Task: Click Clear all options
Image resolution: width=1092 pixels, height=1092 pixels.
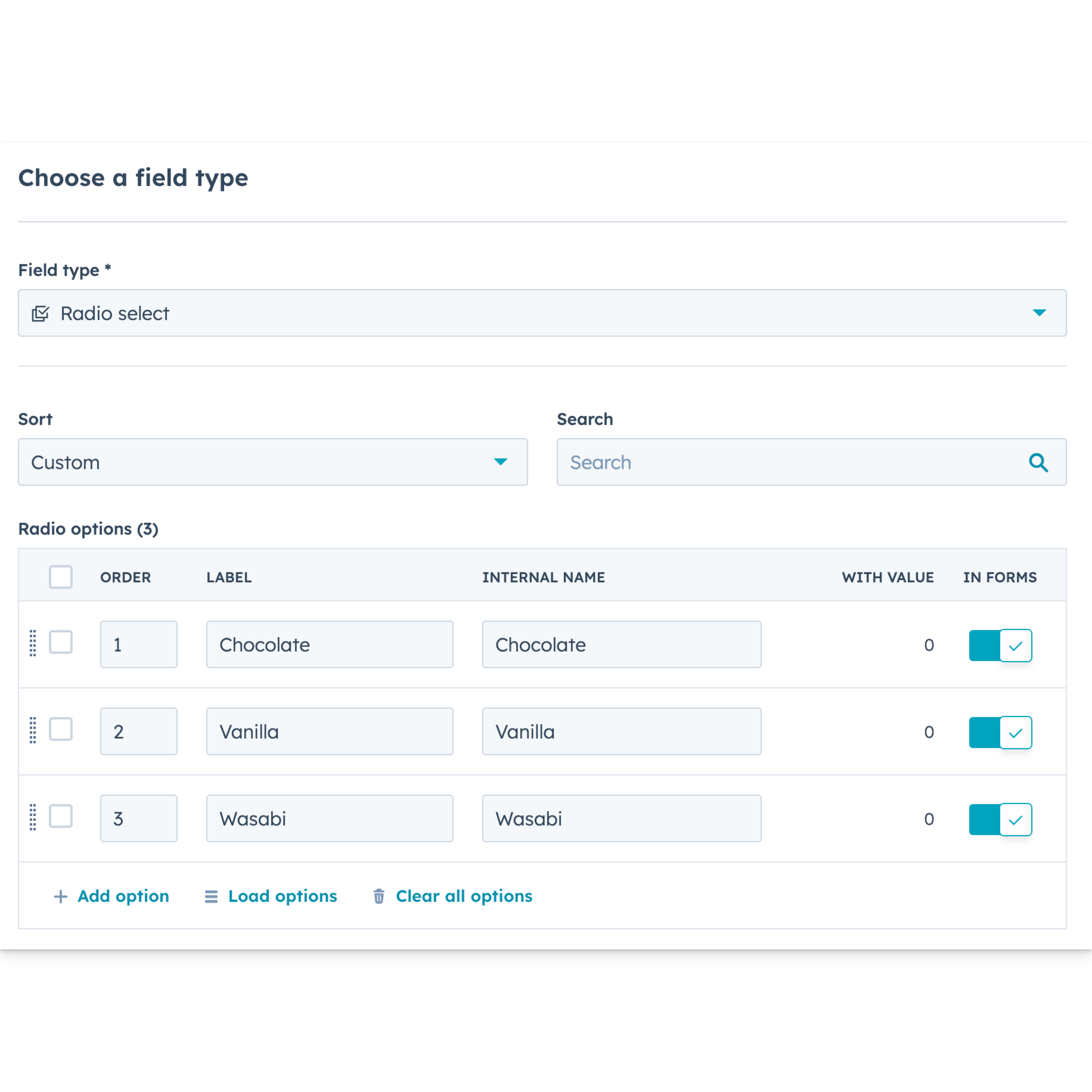Action: coord(463,896)
